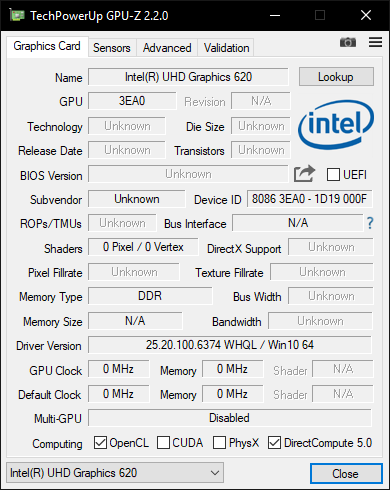Close the window with the X icon

point(366,15)
